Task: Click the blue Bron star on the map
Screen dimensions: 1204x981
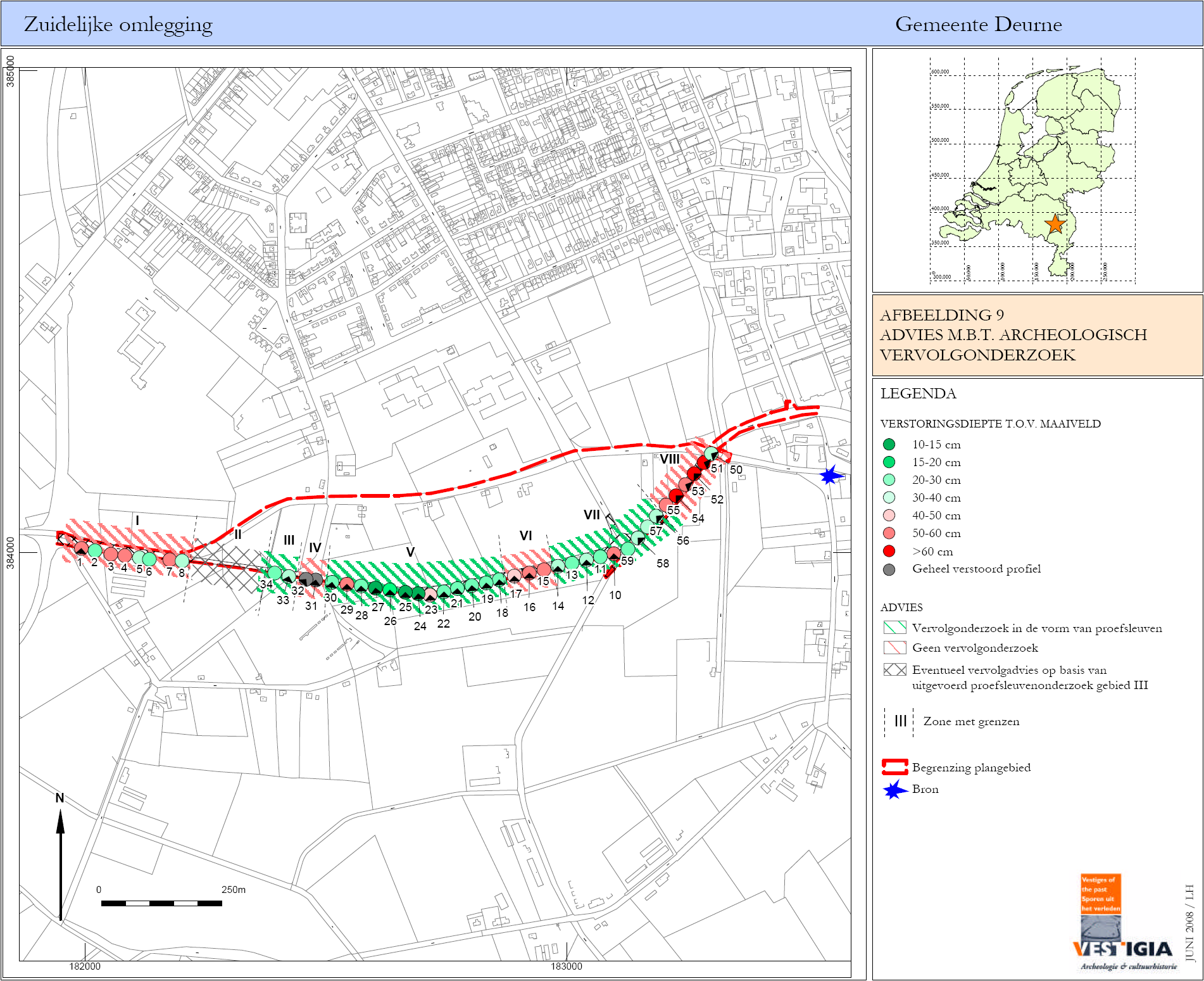Action: tap(830, 475)
